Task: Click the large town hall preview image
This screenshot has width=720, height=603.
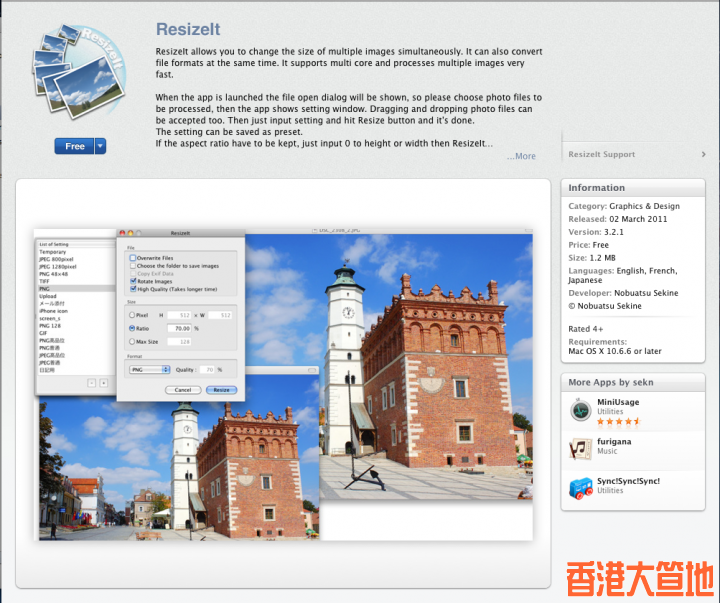Action: click(426, 367)
